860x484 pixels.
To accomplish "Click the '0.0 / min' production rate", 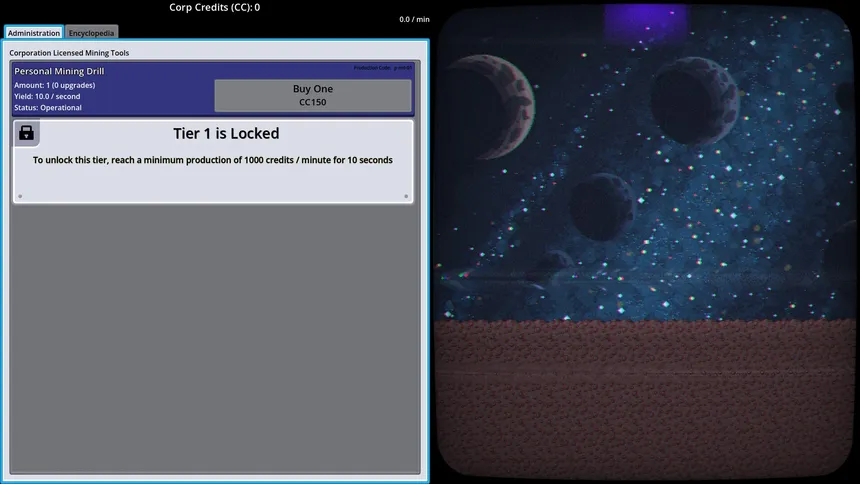I will [414, 19].
